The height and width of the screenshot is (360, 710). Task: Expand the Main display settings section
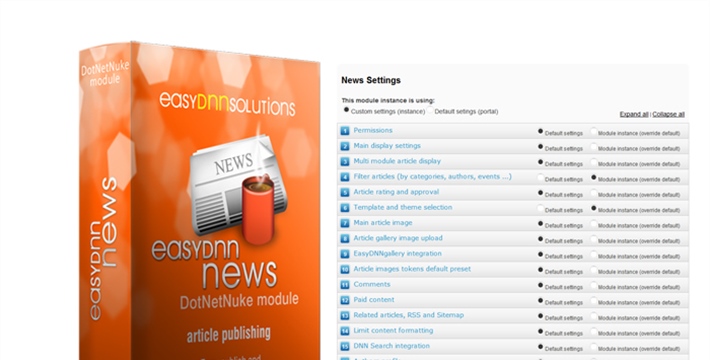point(387,146)
